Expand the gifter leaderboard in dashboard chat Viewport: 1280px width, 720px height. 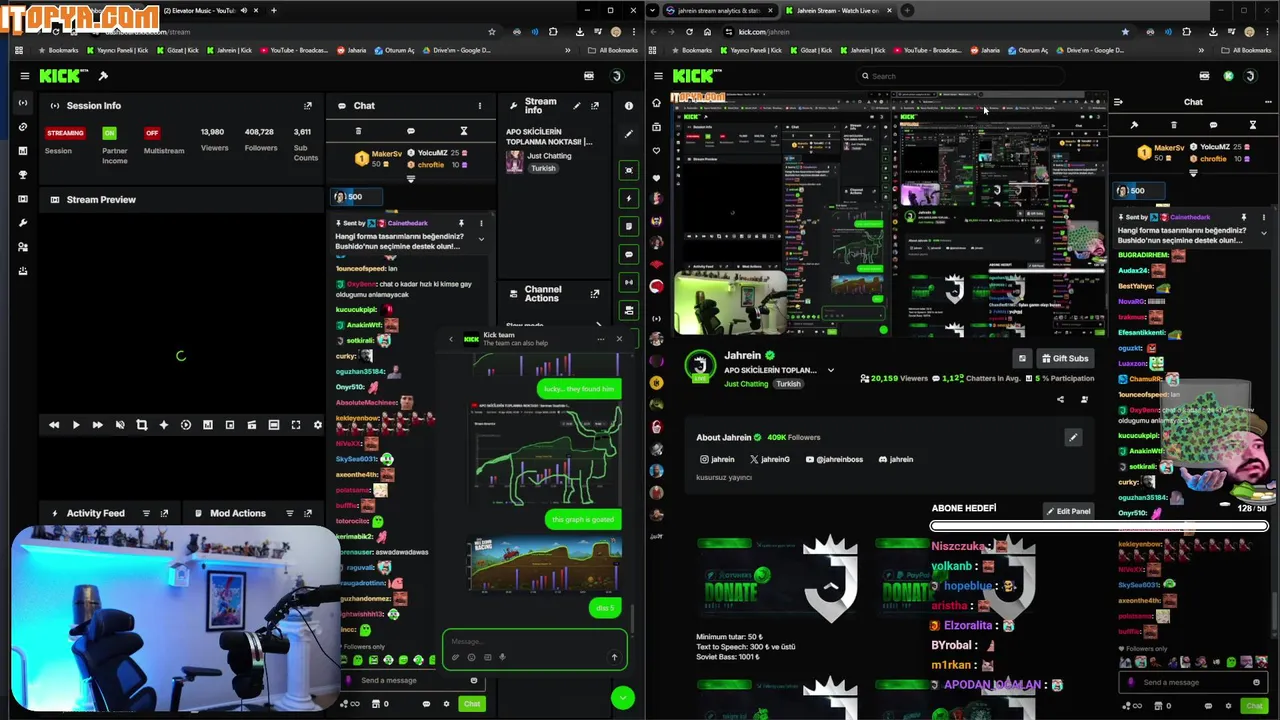click(410, 179)
